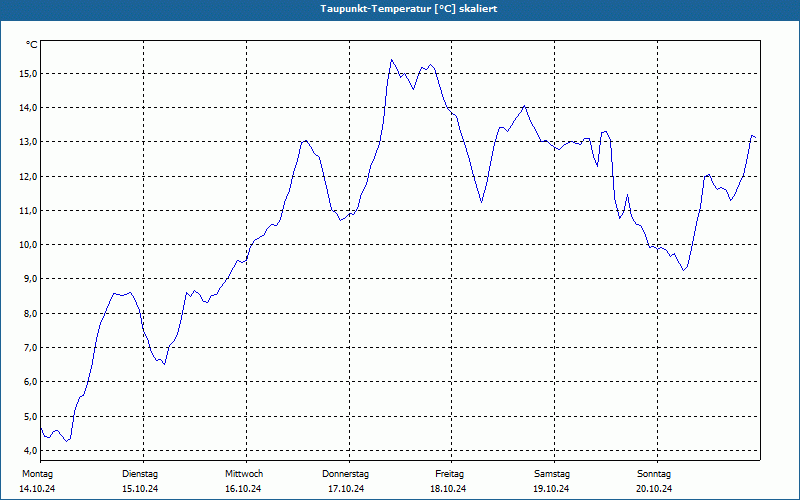
Task: Click the Samstag day label
Action: click(552, 474)
